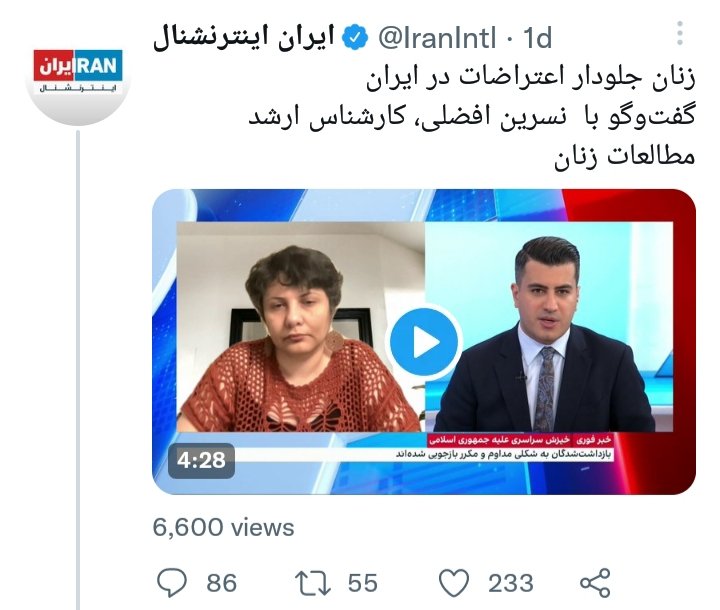
Task: Click the 6,600 views count
Action: click(x=223, y=527)
